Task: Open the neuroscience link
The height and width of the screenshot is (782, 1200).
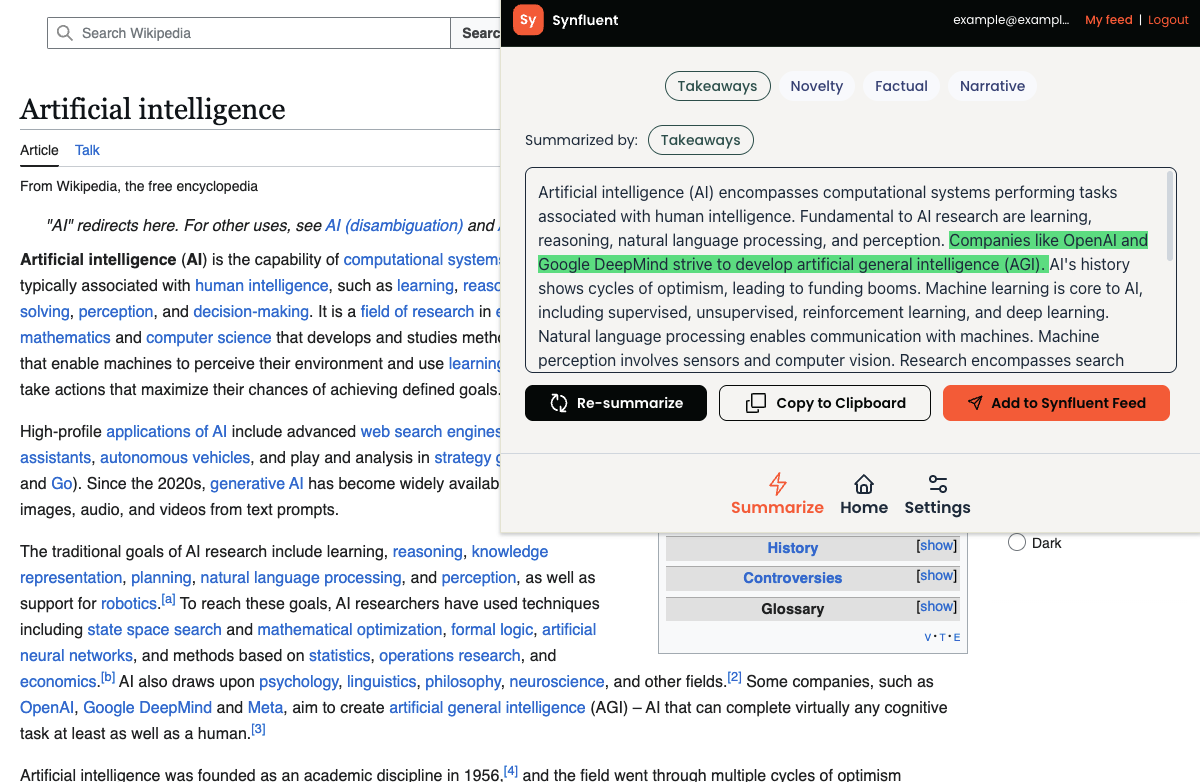Action: (557, 681)
